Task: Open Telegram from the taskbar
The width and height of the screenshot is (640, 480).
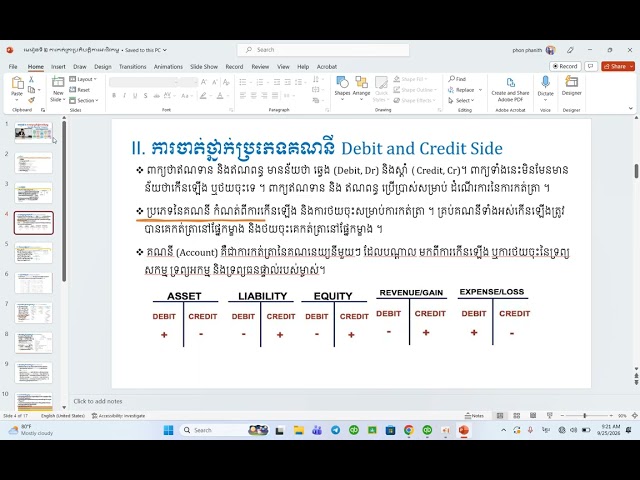Action: point(336,430)
